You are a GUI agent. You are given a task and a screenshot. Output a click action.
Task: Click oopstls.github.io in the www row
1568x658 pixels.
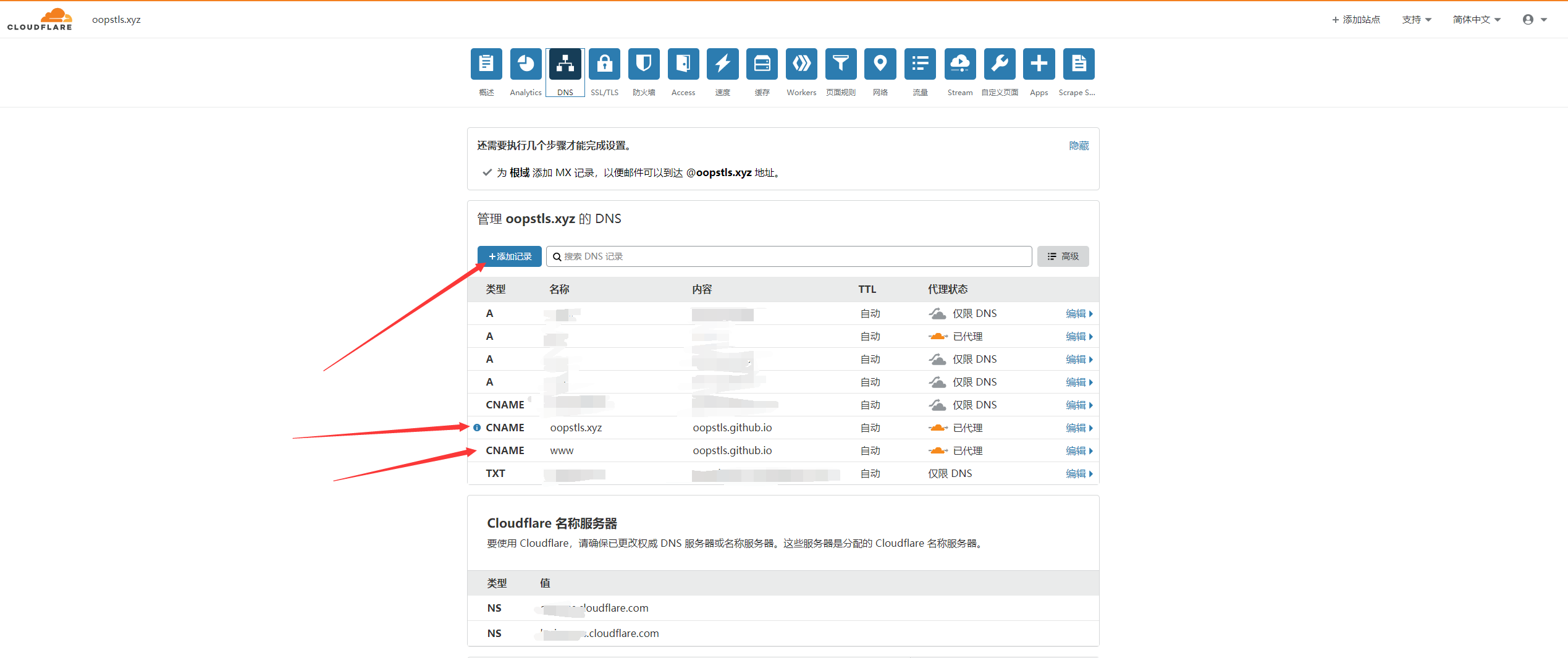(732, 451)
